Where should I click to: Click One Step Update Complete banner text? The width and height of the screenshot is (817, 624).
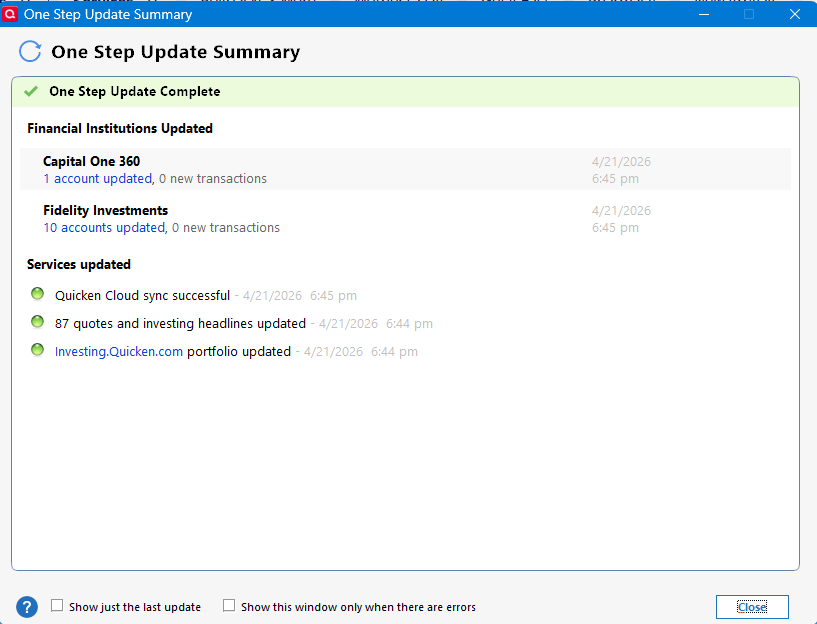tap(134, 92)
